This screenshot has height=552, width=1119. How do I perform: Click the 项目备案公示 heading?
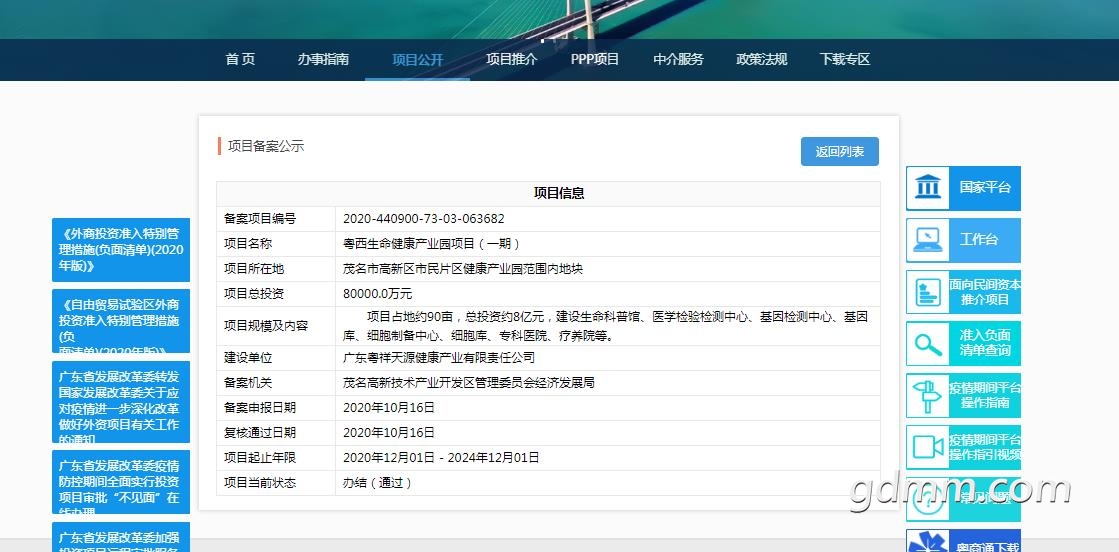(x=265, y=146)
